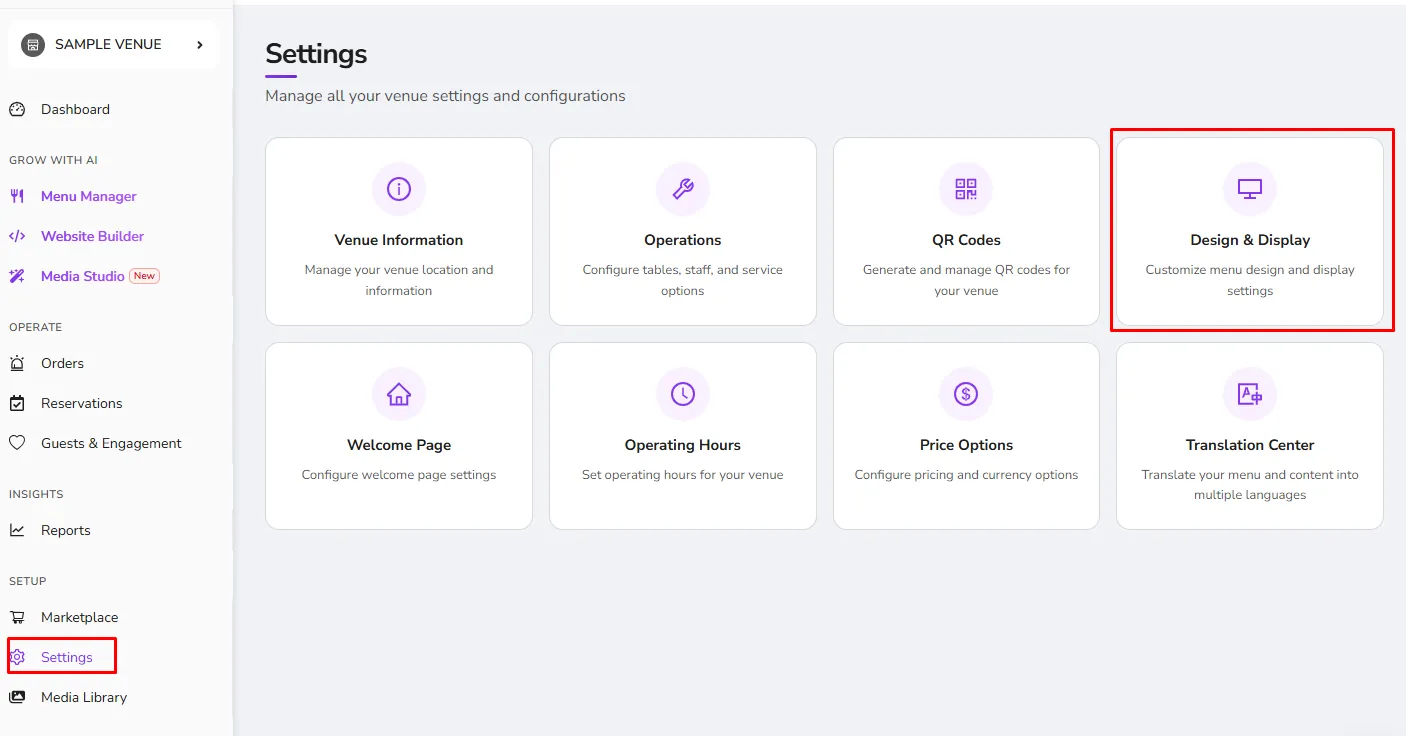View Reports in sidebar
1406x736 pixels.
point(65,530)
